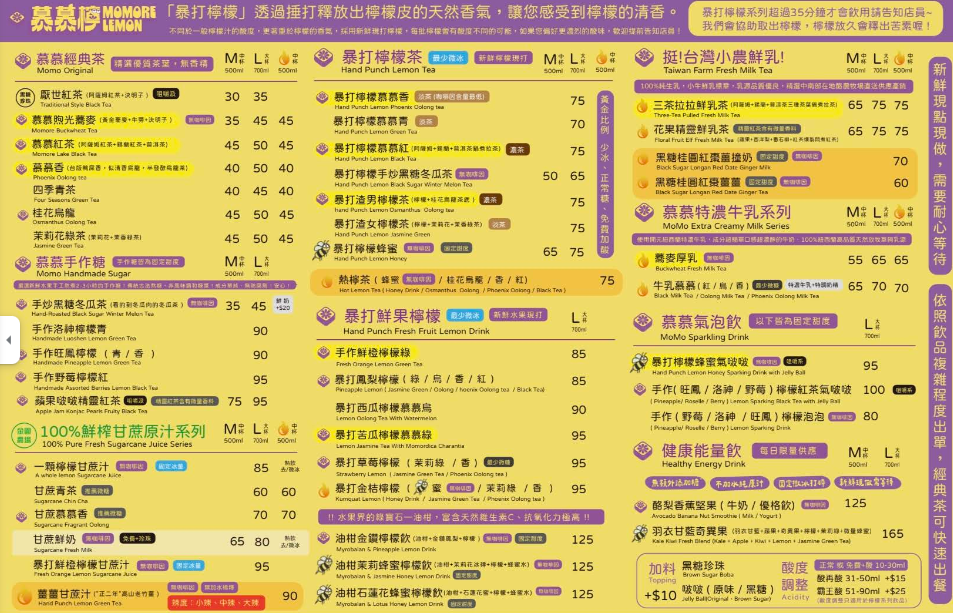Click the flower icon beside Healthy Energy Drink heading
The height and width of the screenshot is (613, 953).
tap(643, 451)
